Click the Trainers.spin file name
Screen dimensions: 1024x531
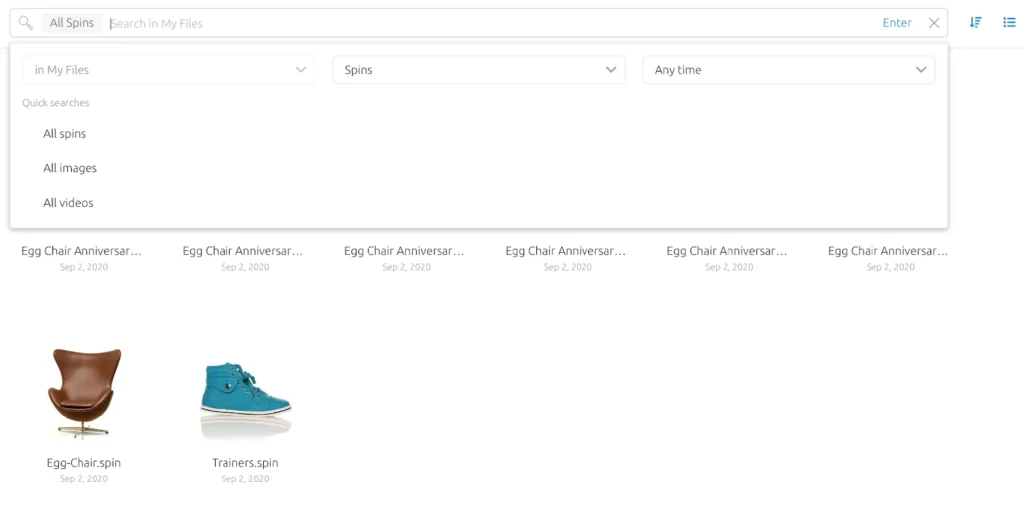[x=245, y=463]
